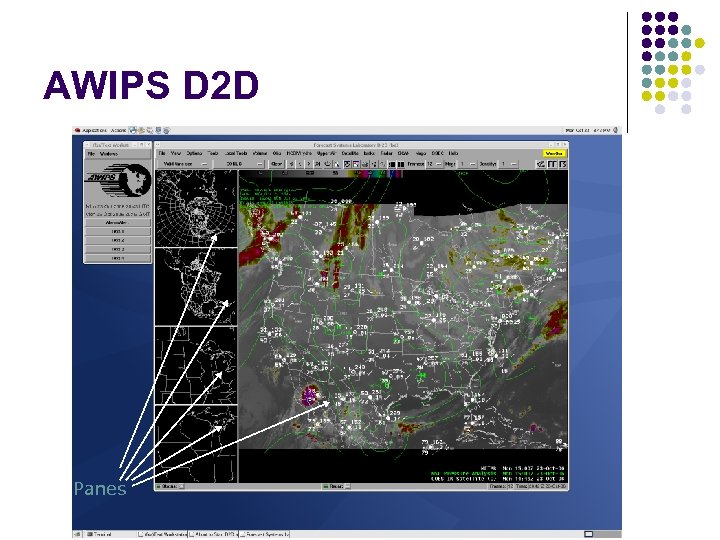This screenshot has height=540, width=720.
Task: Click the last icon at toolbar right end
Action: pos(562,164)
